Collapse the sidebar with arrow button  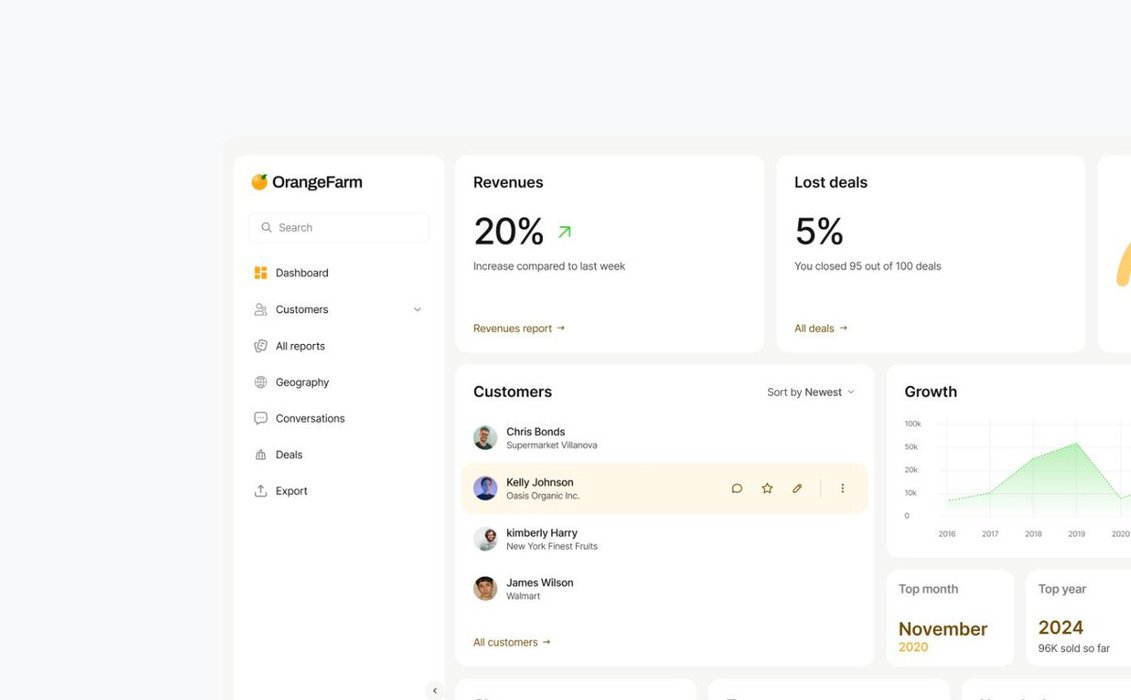434,690
